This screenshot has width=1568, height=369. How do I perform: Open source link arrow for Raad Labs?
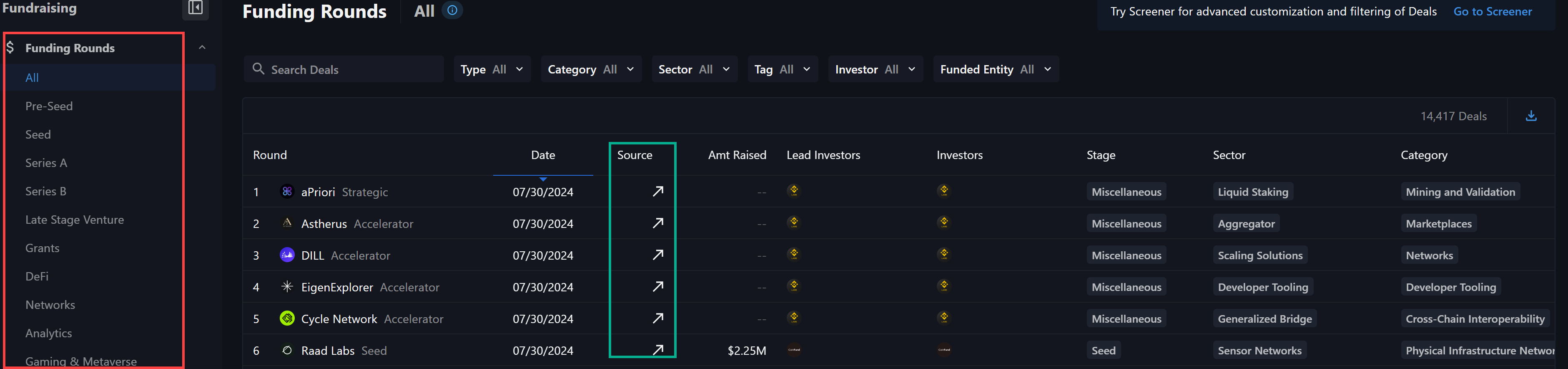[x=658, y=350]
